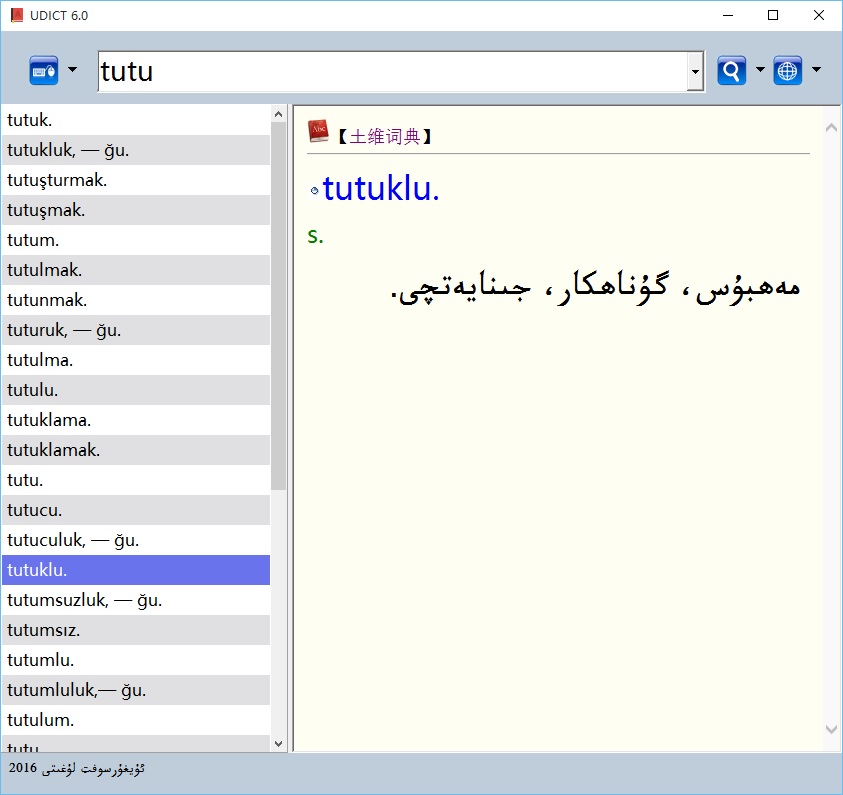The width and height of the screenshot is (843, 795).
Task: Click inside the search field containing tutu
Action: tap(390, 72)
